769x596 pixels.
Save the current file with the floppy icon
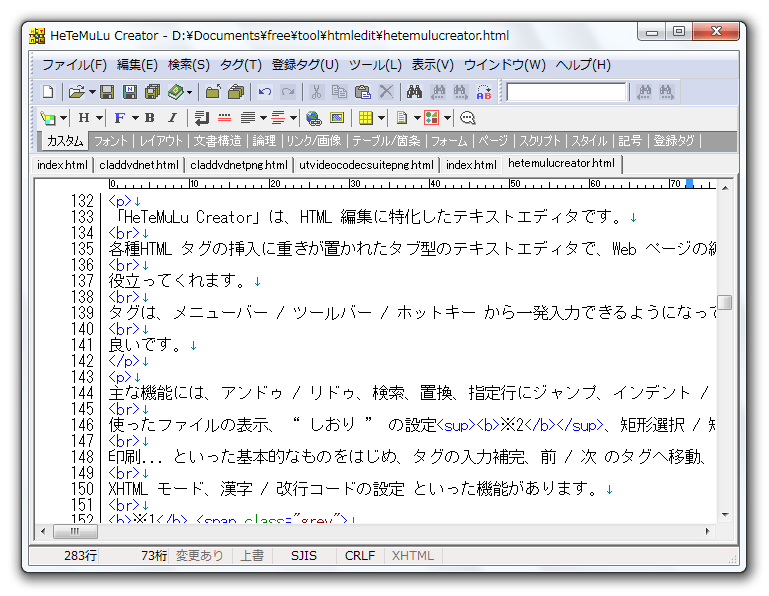click(107, 92)
